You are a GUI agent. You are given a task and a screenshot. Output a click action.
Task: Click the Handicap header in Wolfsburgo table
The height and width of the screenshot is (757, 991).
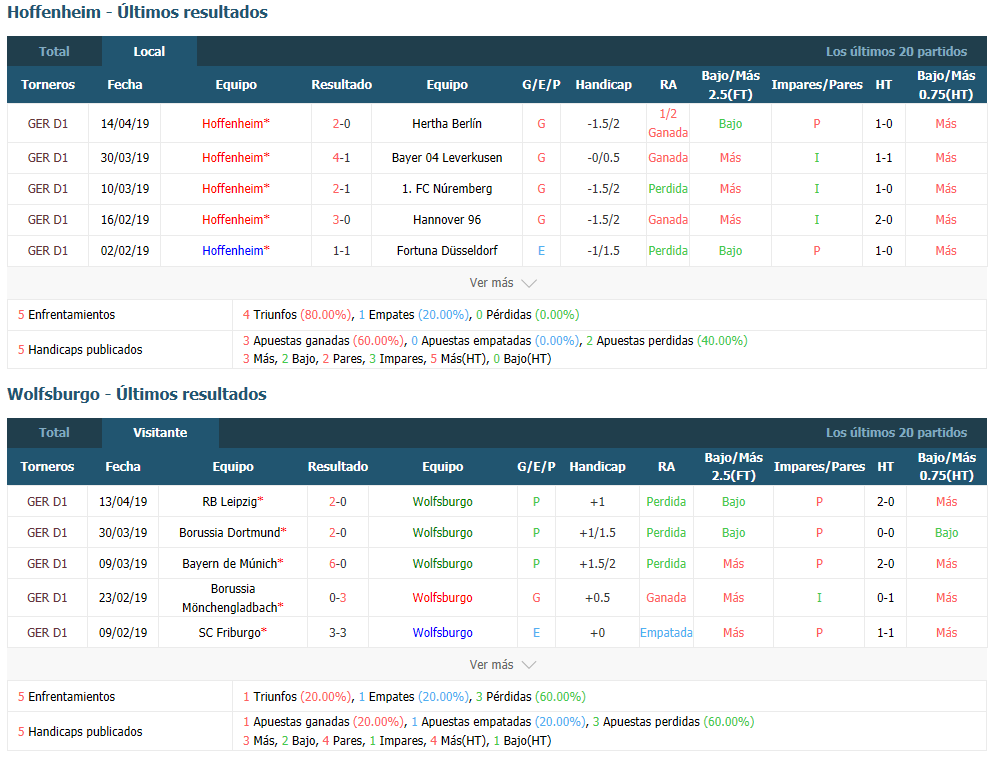[x=597, y=467]
